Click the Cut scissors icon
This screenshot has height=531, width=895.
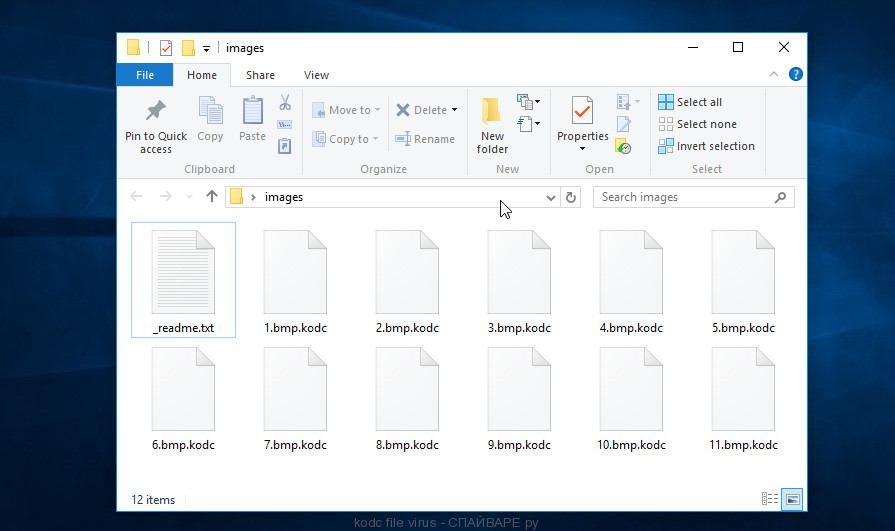pos(285,102)
